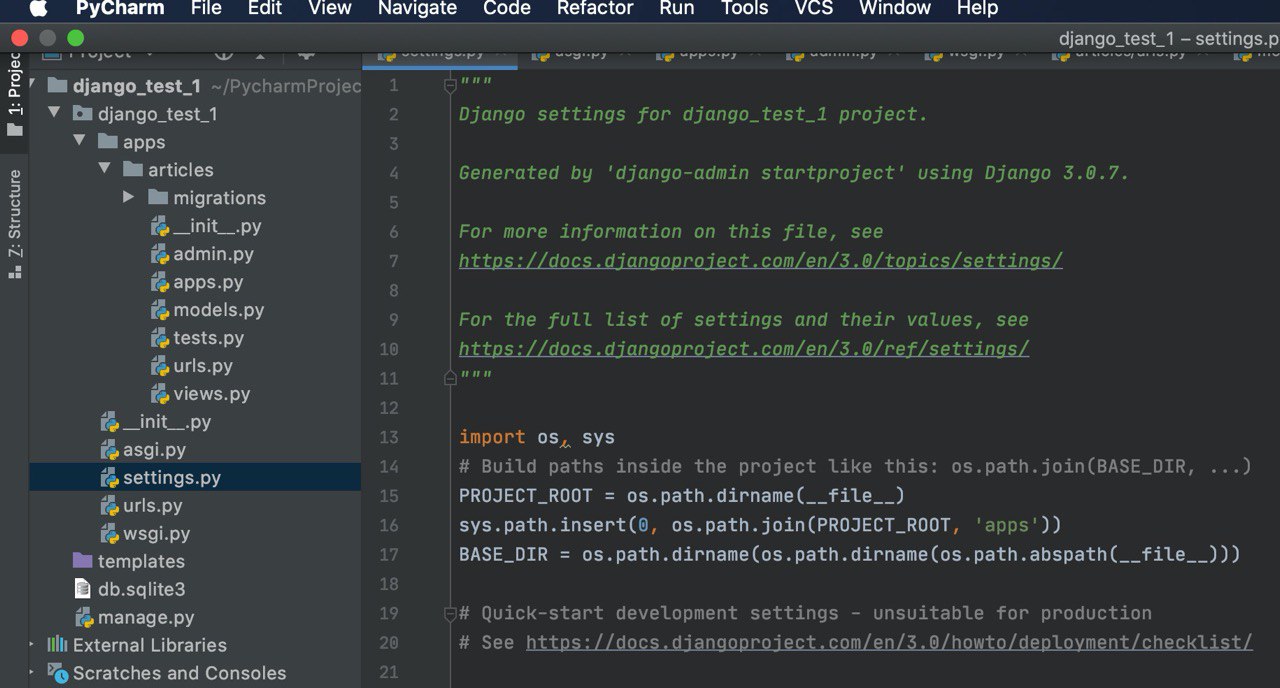Open the File menu
This screenshot has width=1280, height=688.
point(206,9)
